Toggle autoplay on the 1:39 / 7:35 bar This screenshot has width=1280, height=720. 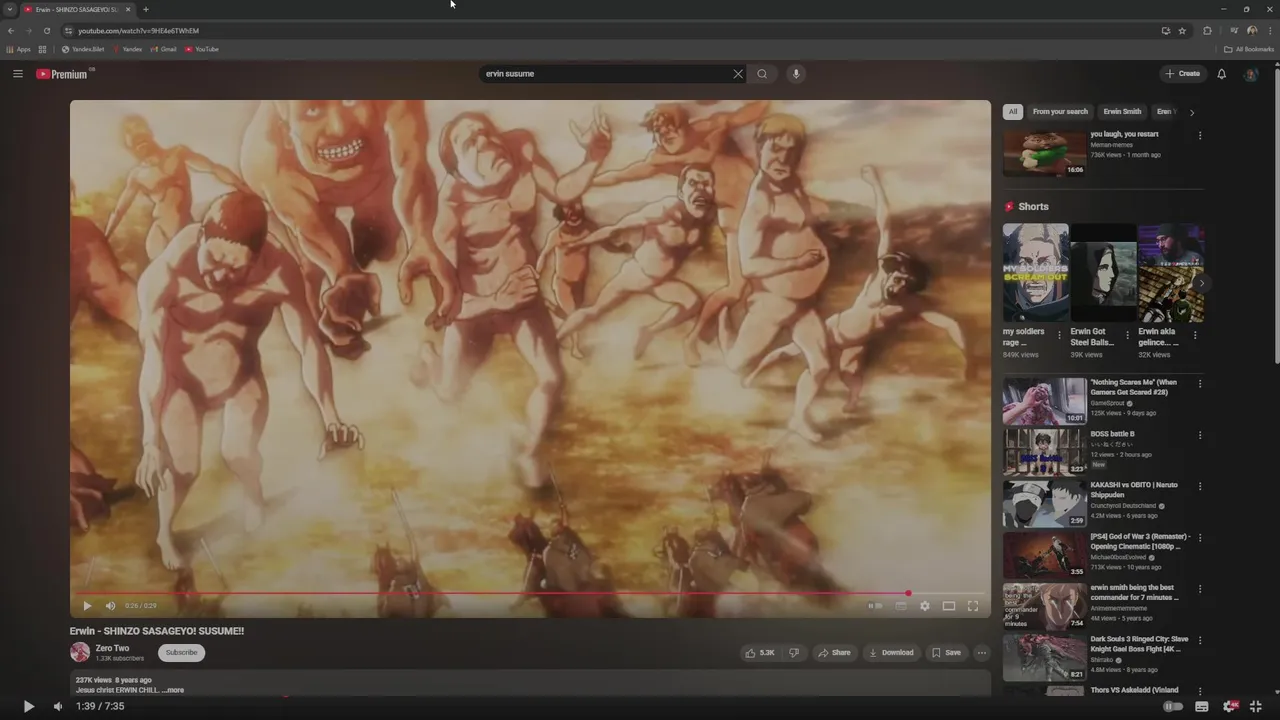(x=1173, y=706)
